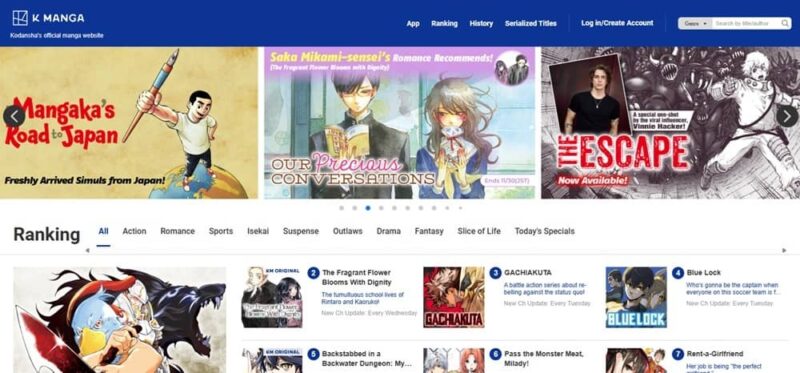The image size is (800, 373).
Task: Select the sixth carousel dot
Action: point(408,208)
